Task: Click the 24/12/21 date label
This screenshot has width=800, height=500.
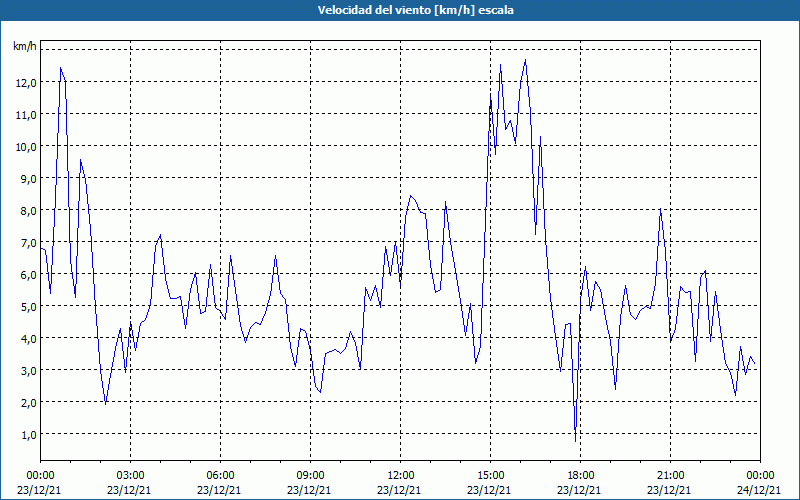Action: (759, 490)
